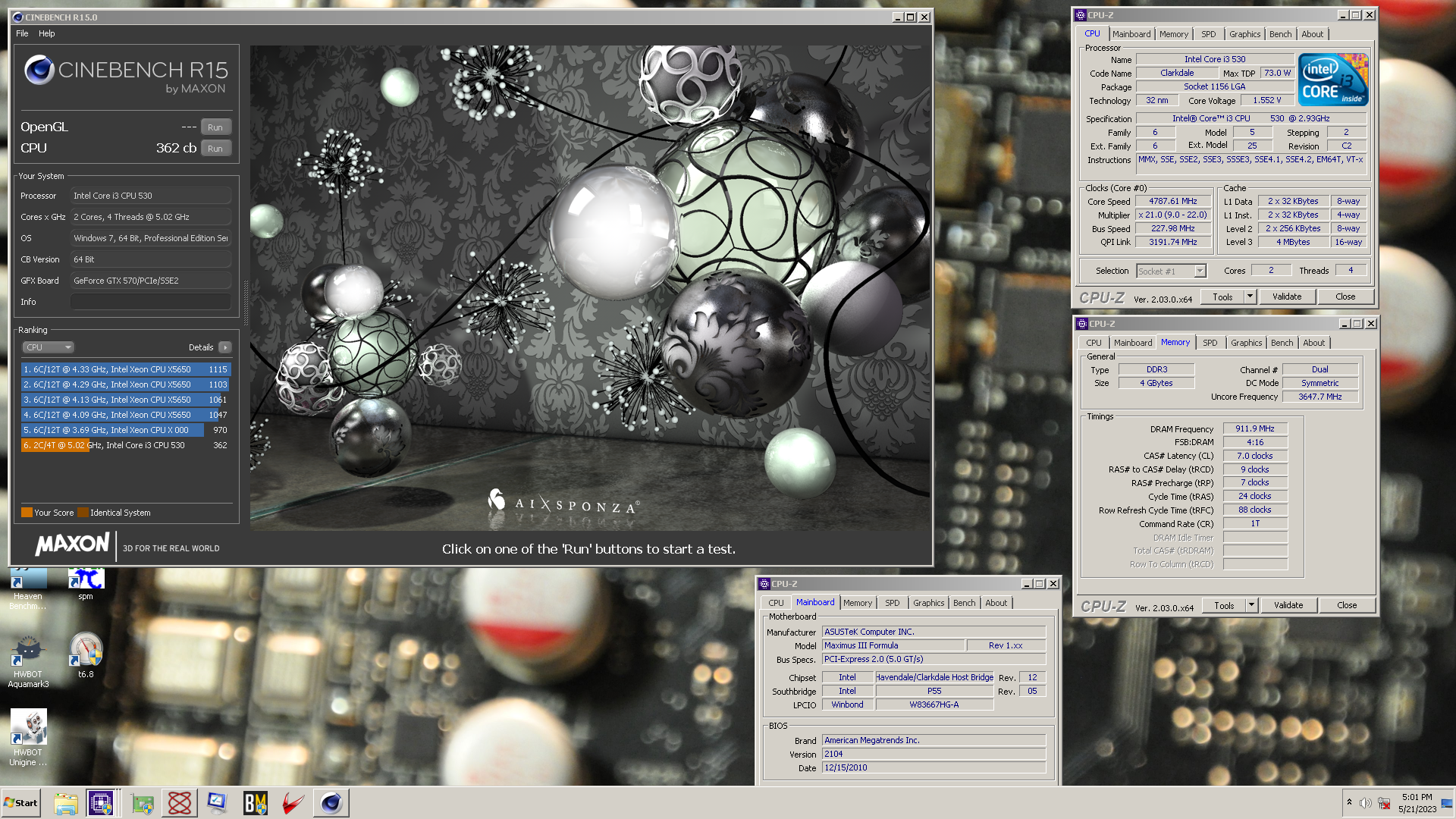The width and height of the screenshot is (1456, 819).
Task: Switch to Cinebench taskbar button
Action: pos(331,803)
